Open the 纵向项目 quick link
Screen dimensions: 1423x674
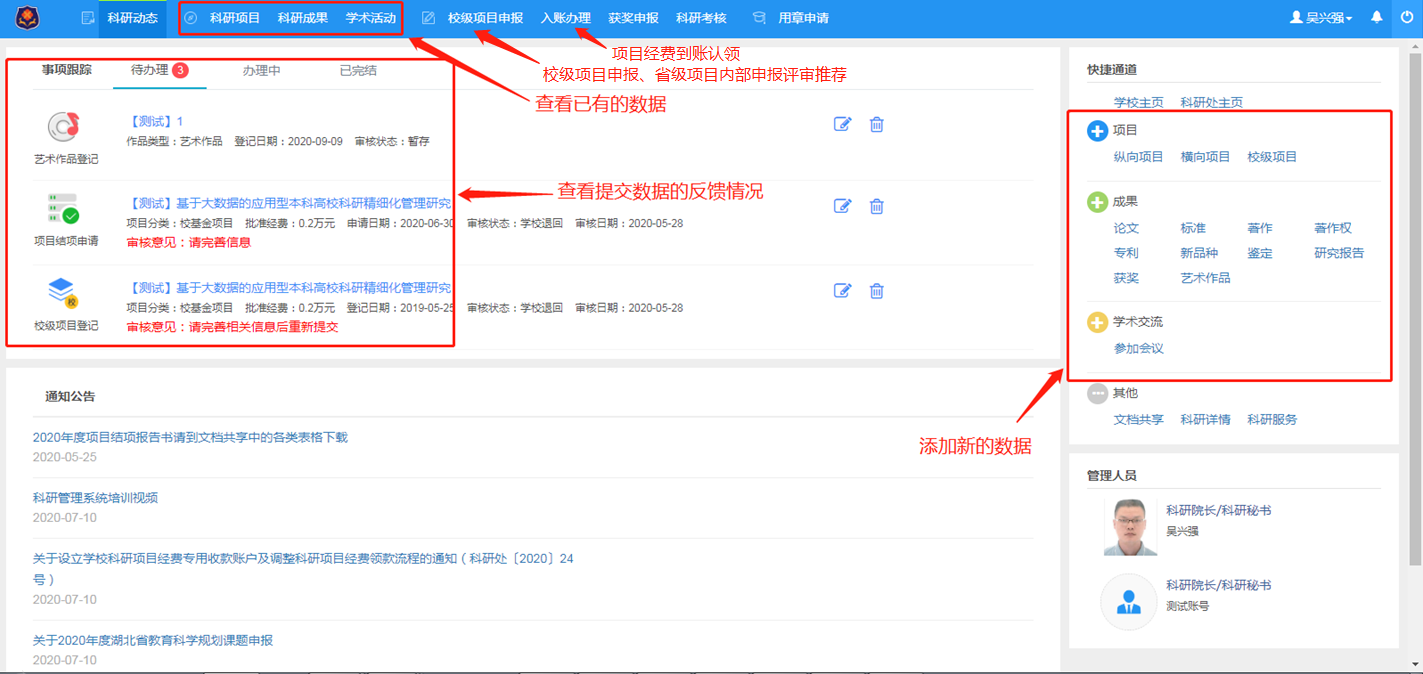1138,157
